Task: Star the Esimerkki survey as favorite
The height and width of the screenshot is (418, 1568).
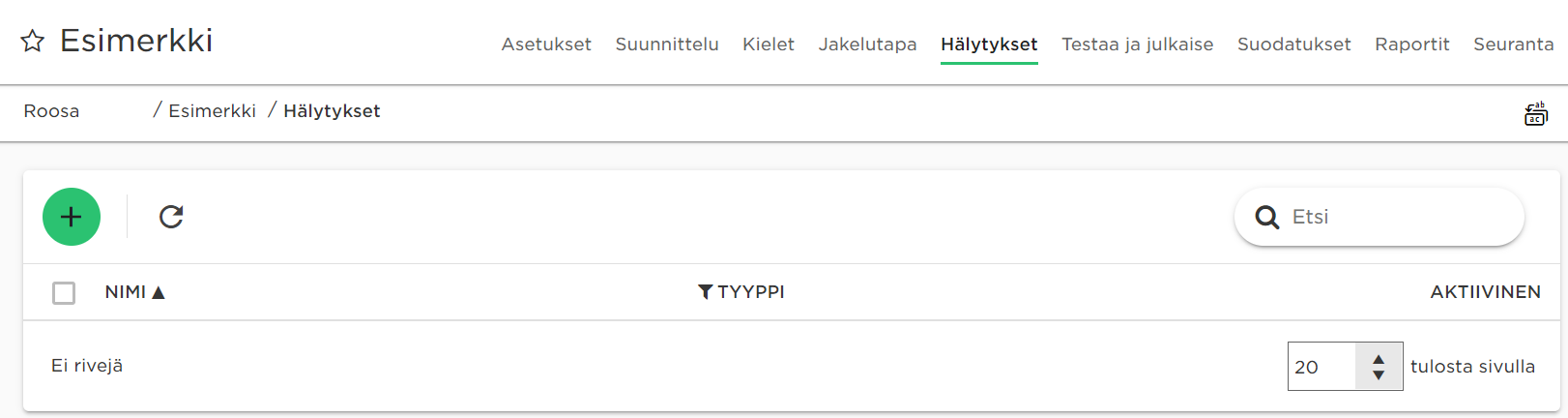Action: click(33, 42)
